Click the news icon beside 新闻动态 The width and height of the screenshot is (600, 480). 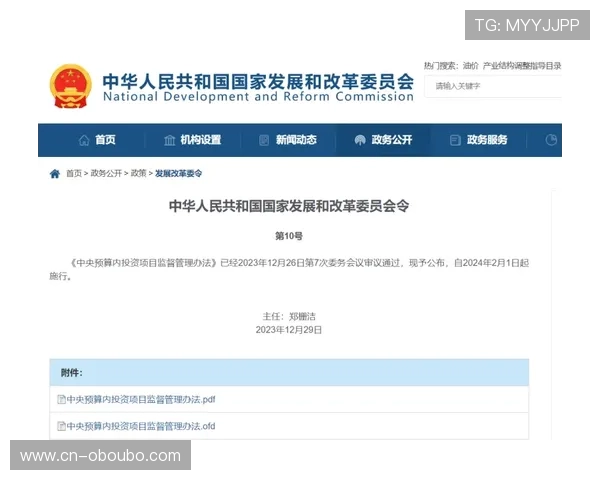click(264, 140)
